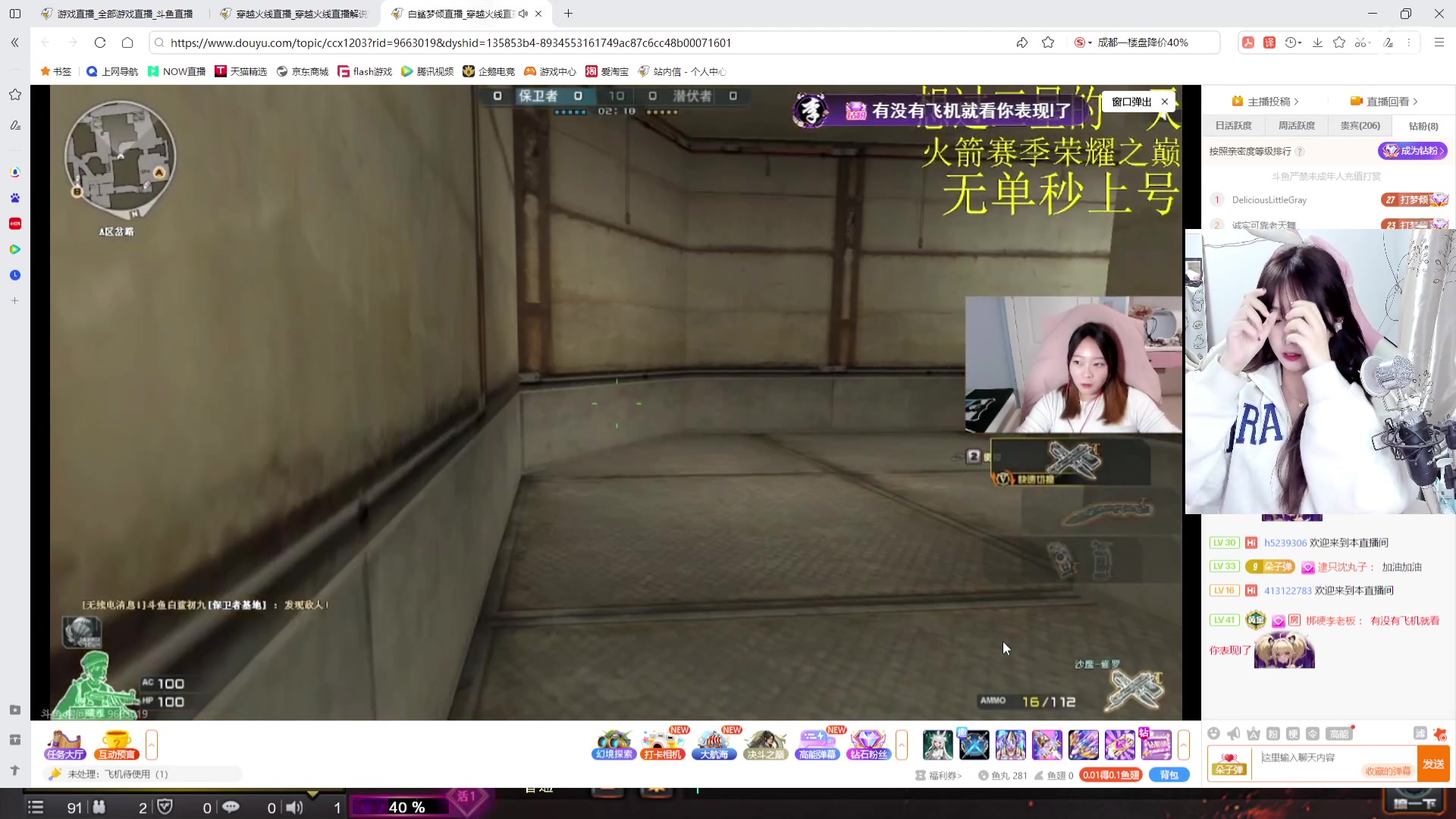Image resolution: width=1456 pixels, height=819 pixels.
Task: Open the 福利券 coupon link
Action: pos(939,775)
